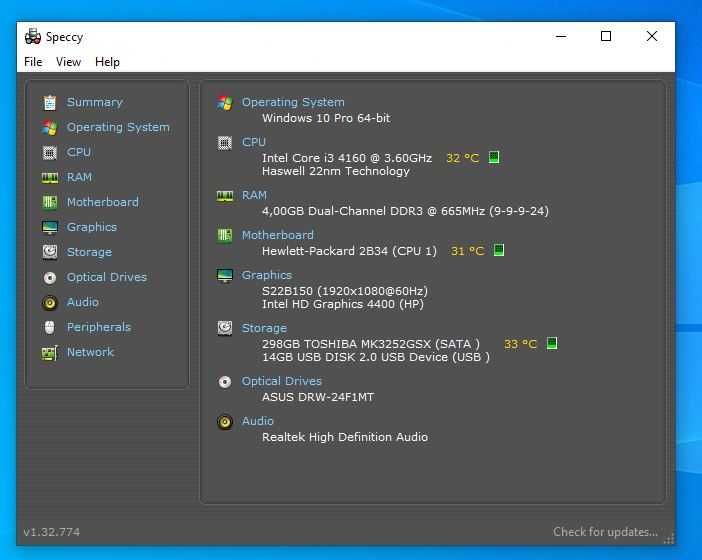Click Intel HD Graphics 4400 (HP) text
702x560 pixels.
(x=342, y=304)
